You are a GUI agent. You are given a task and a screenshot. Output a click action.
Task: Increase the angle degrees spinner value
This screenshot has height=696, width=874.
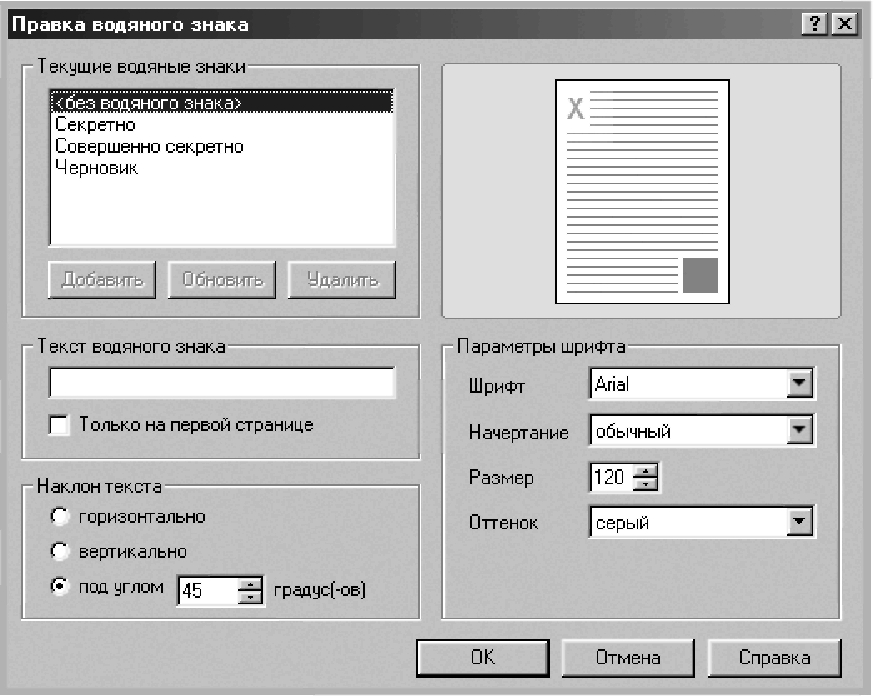250,584
